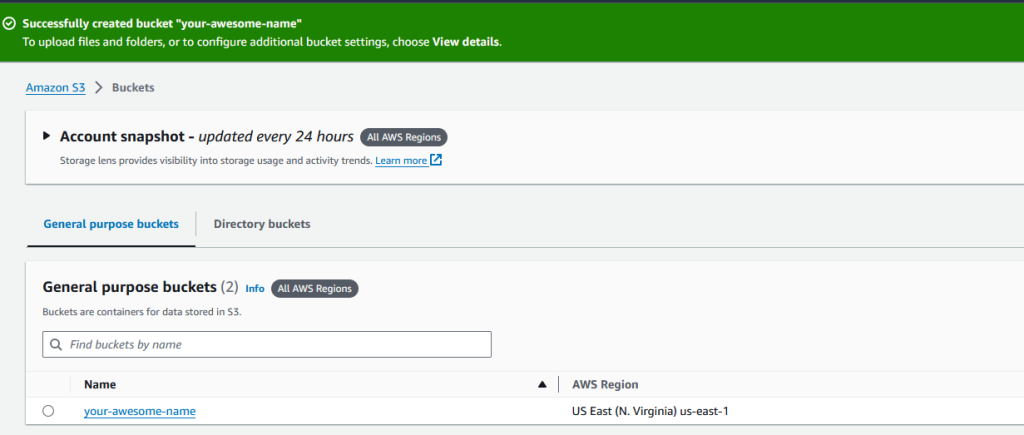Click the Name column sort arrow
Image resolution: width=1024 pixels, height=435 pixels.
[x=542, y=384]
